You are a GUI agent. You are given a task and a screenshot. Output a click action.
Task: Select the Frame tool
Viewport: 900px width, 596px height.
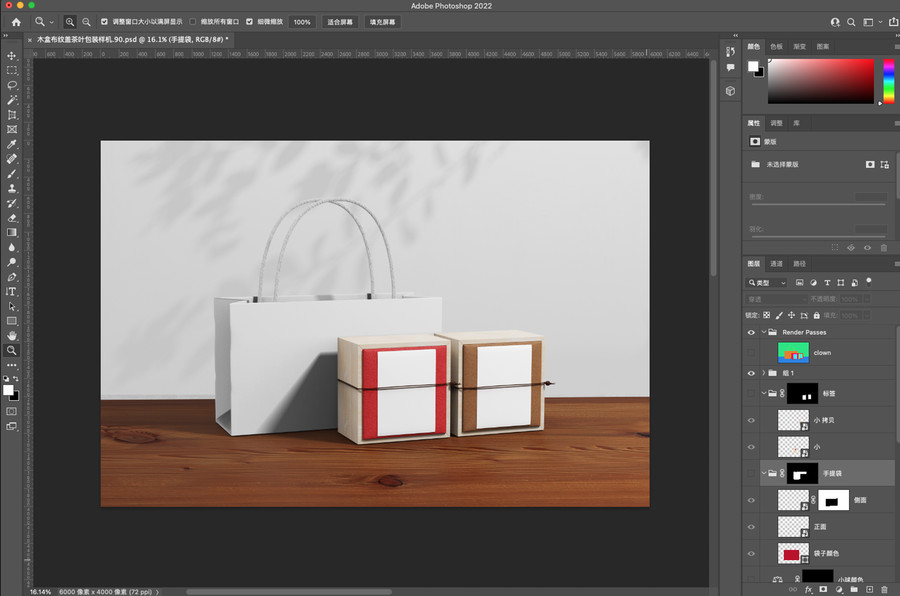coord(11,129)
